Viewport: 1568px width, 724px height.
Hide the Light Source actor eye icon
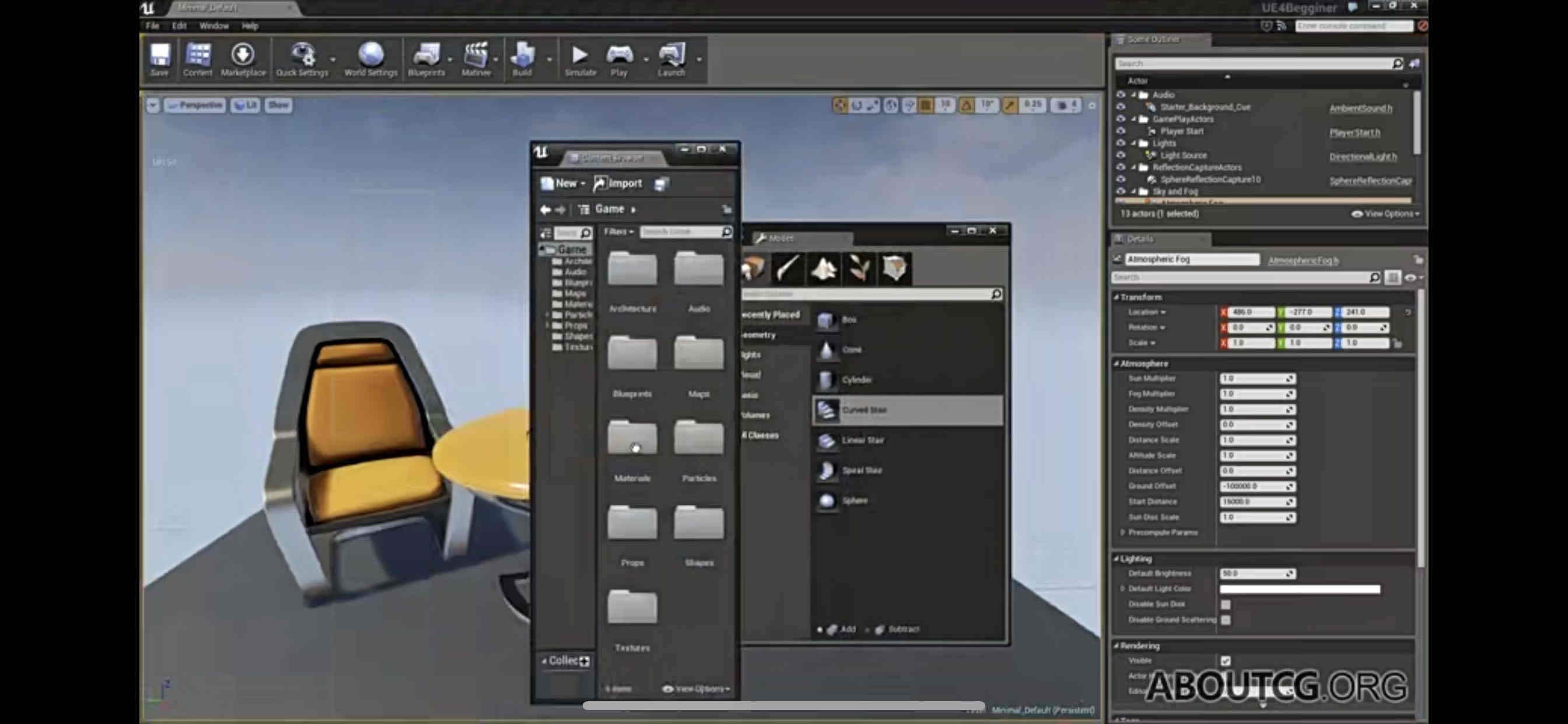[x=1120, y=155]
